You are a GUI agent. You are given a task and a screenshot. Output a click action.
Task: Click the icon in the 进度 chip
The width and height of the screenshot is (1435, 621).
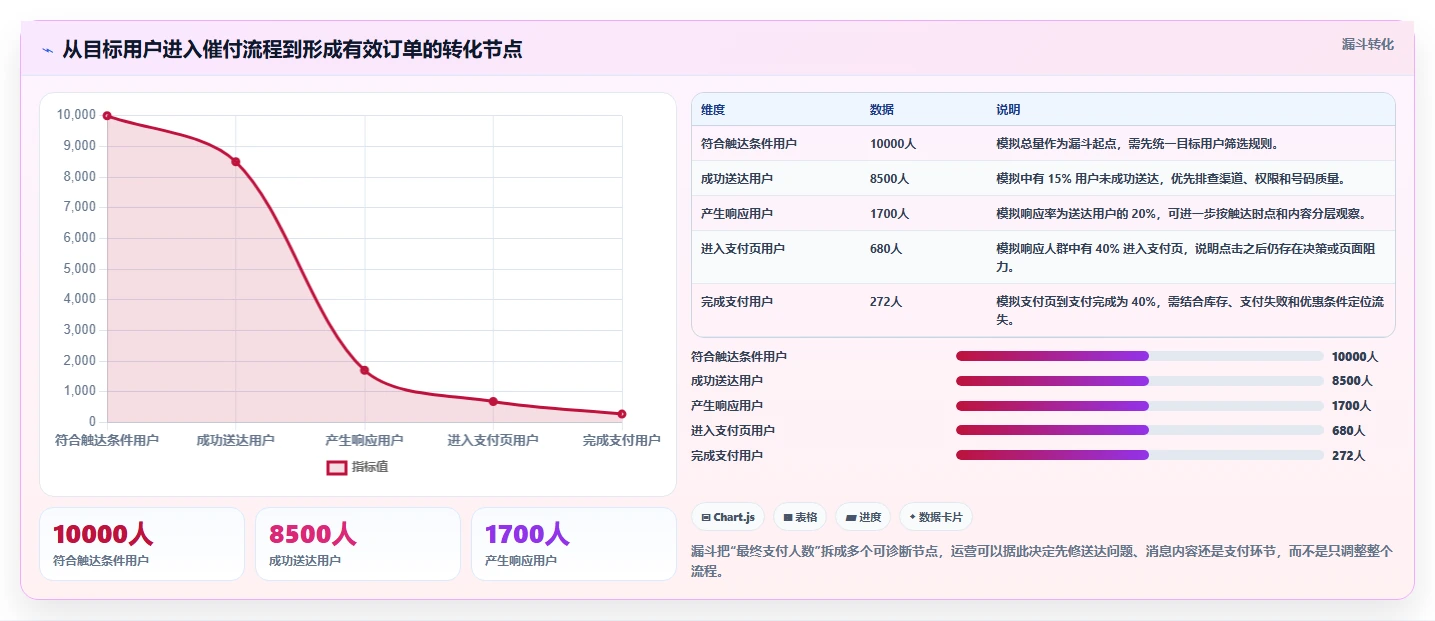pos(850,517)
